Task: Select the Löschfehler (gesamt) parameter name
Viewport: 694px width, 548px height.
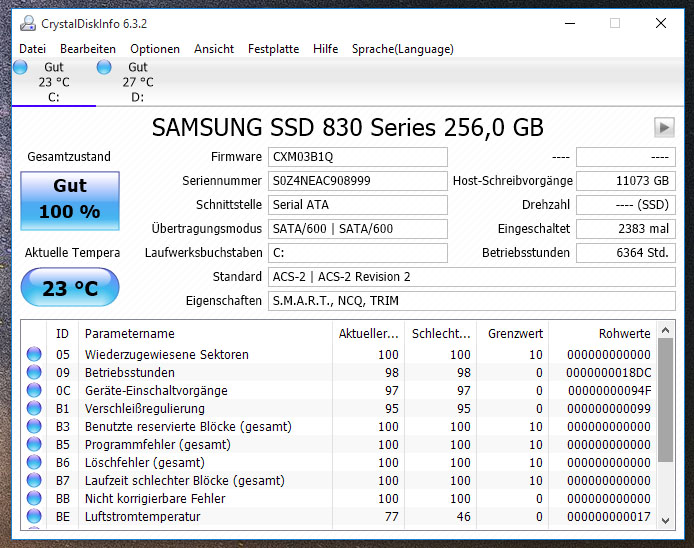Action: click(x=145, y=462)
